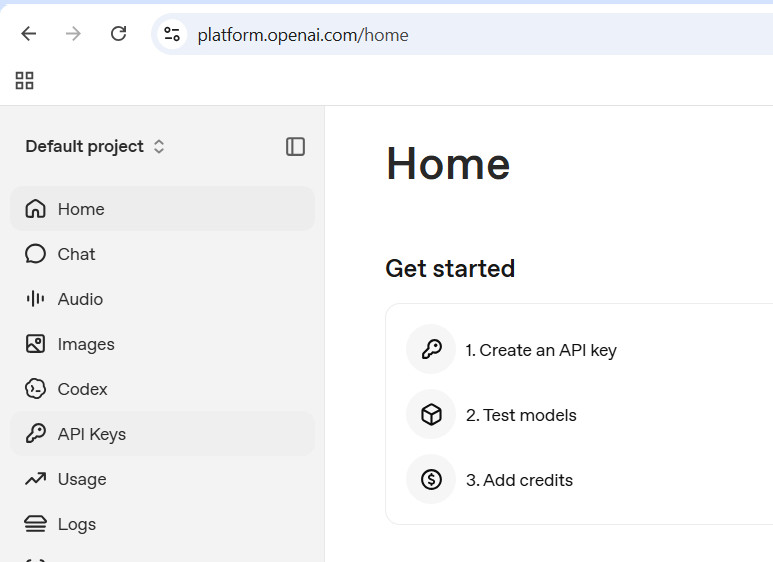Collapse the sidebar with the panel icon
773x562 pixels.
point(295,146)
